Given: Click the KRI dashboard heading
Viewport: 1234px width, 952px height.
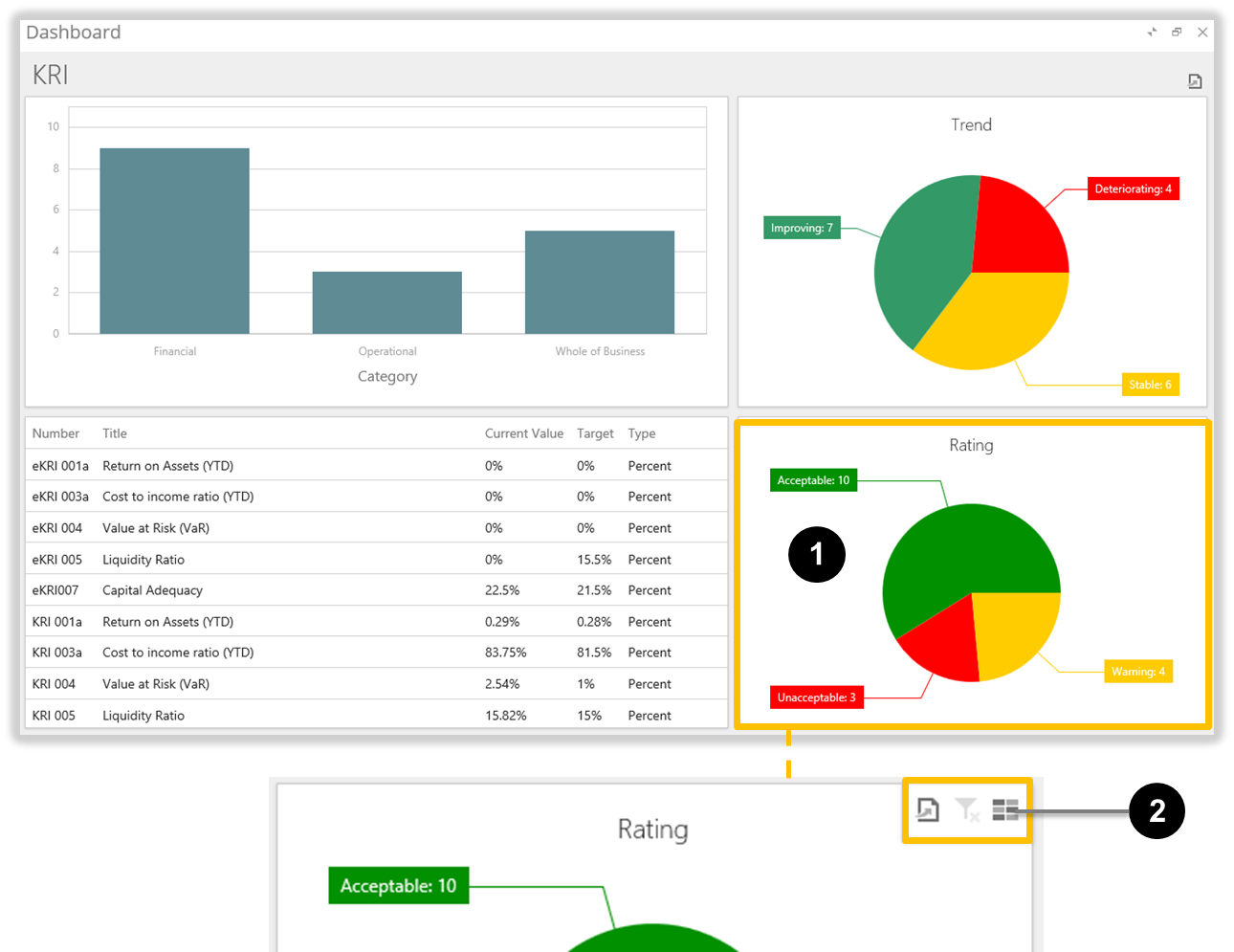Looking at the screenshot, I should [x=50, y=76].
